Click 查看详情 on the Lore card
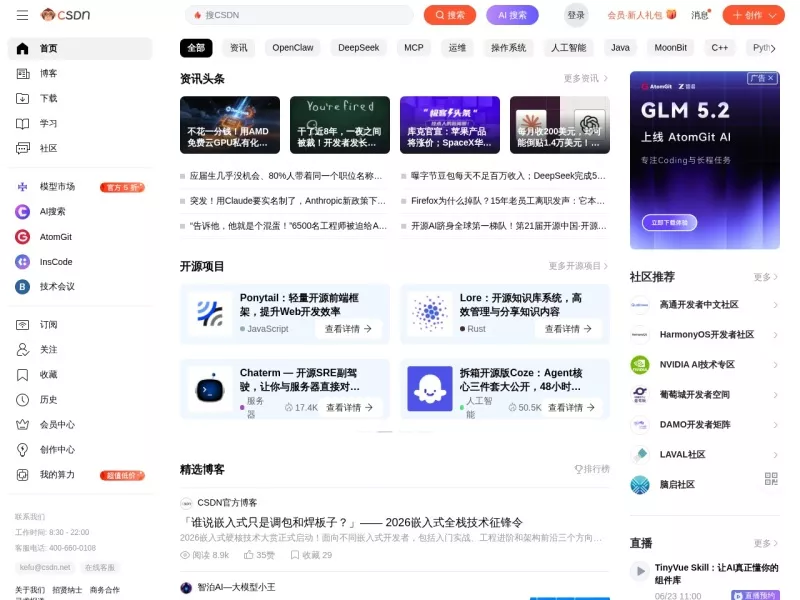Screen dimensions: 800x600 [x=568, y=329]
